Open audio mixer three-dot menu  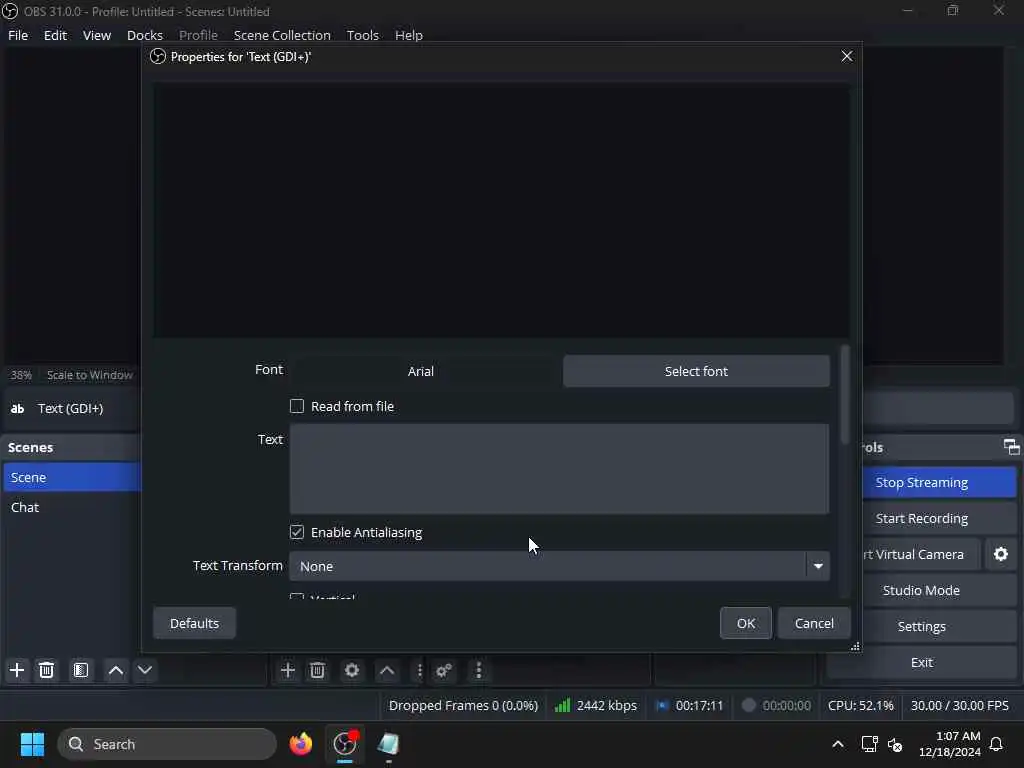click(479, 670)
